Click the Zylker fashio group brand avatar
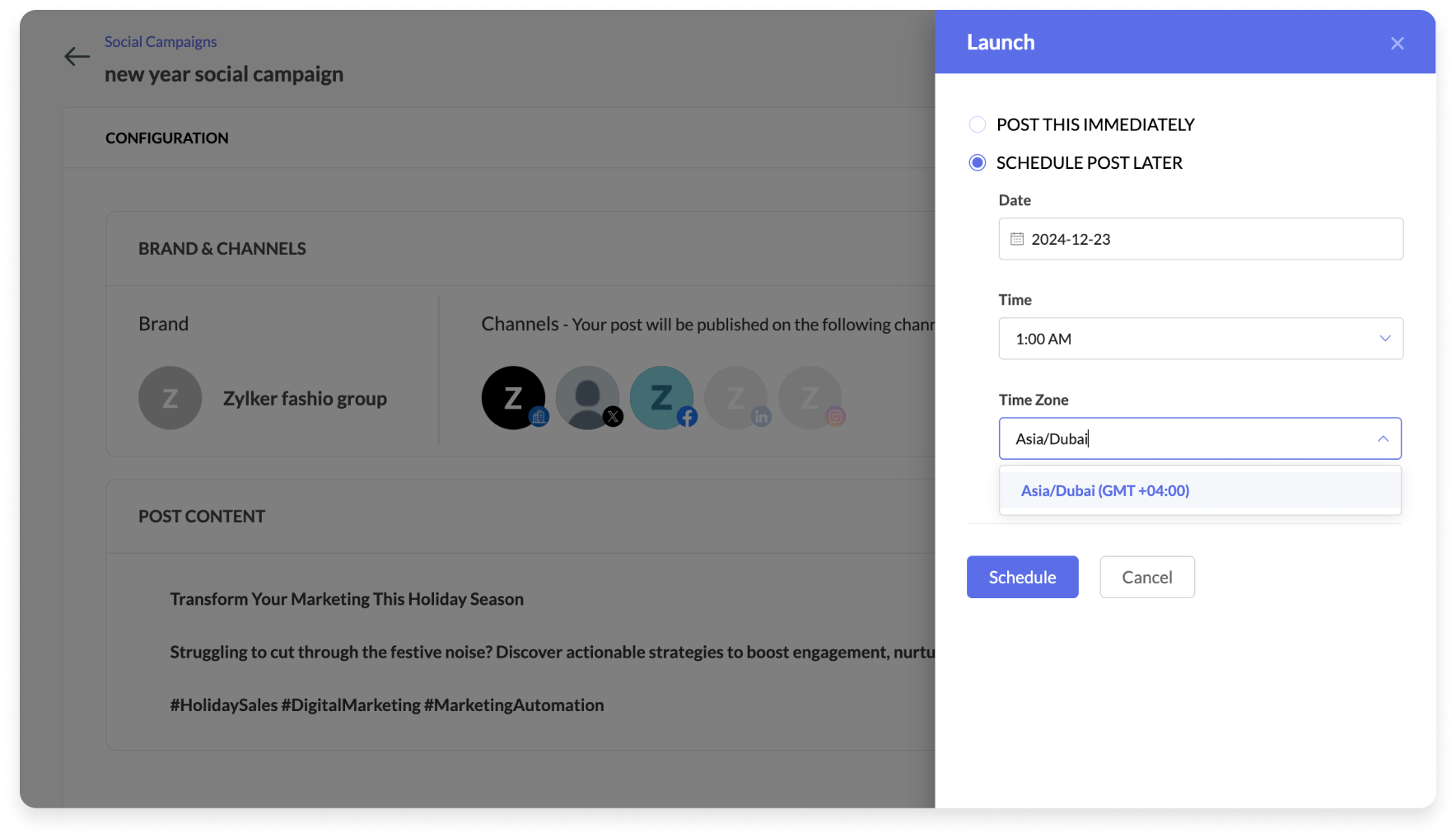 click(x=170, y=398)
